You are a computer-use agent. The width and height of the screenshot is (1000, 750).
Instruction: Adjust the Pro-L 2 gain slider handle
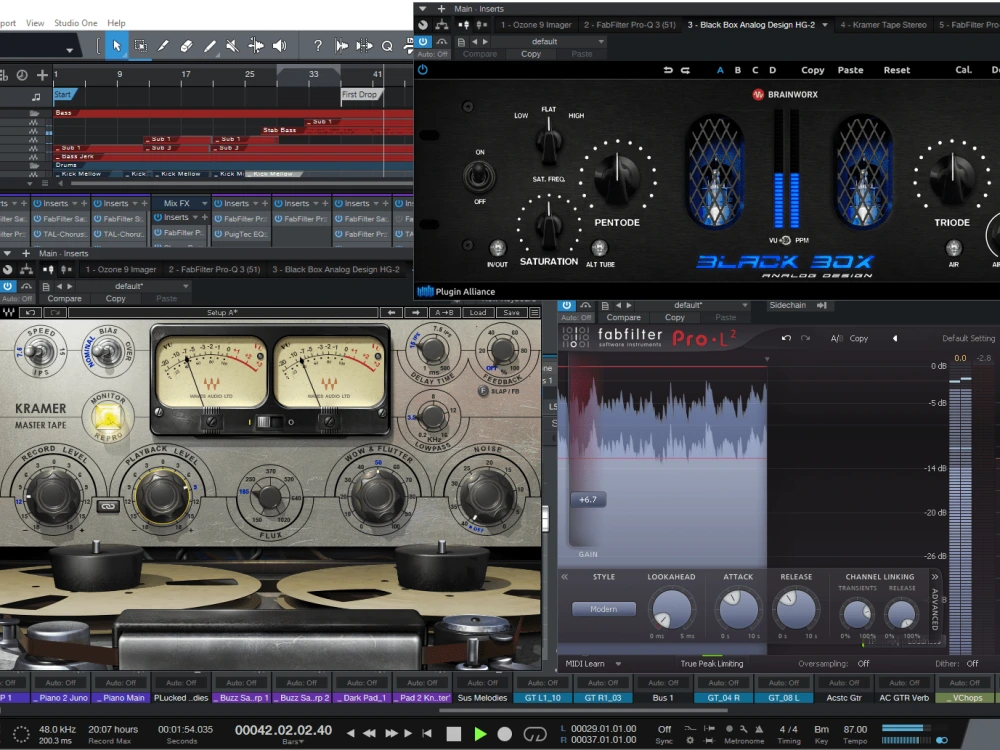pos(587,499)
